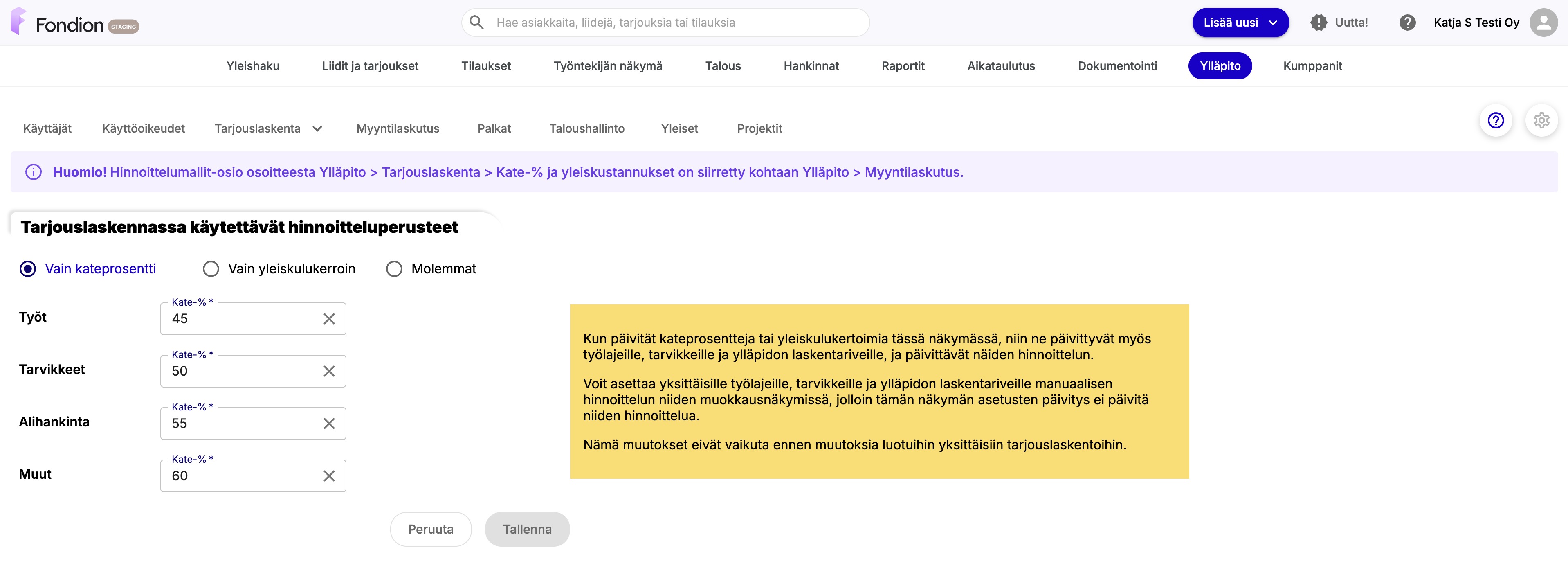Clear the Alihankinta Kate-% field
This screenshot has width=1568, height=568.
click(x=329, y=424)
